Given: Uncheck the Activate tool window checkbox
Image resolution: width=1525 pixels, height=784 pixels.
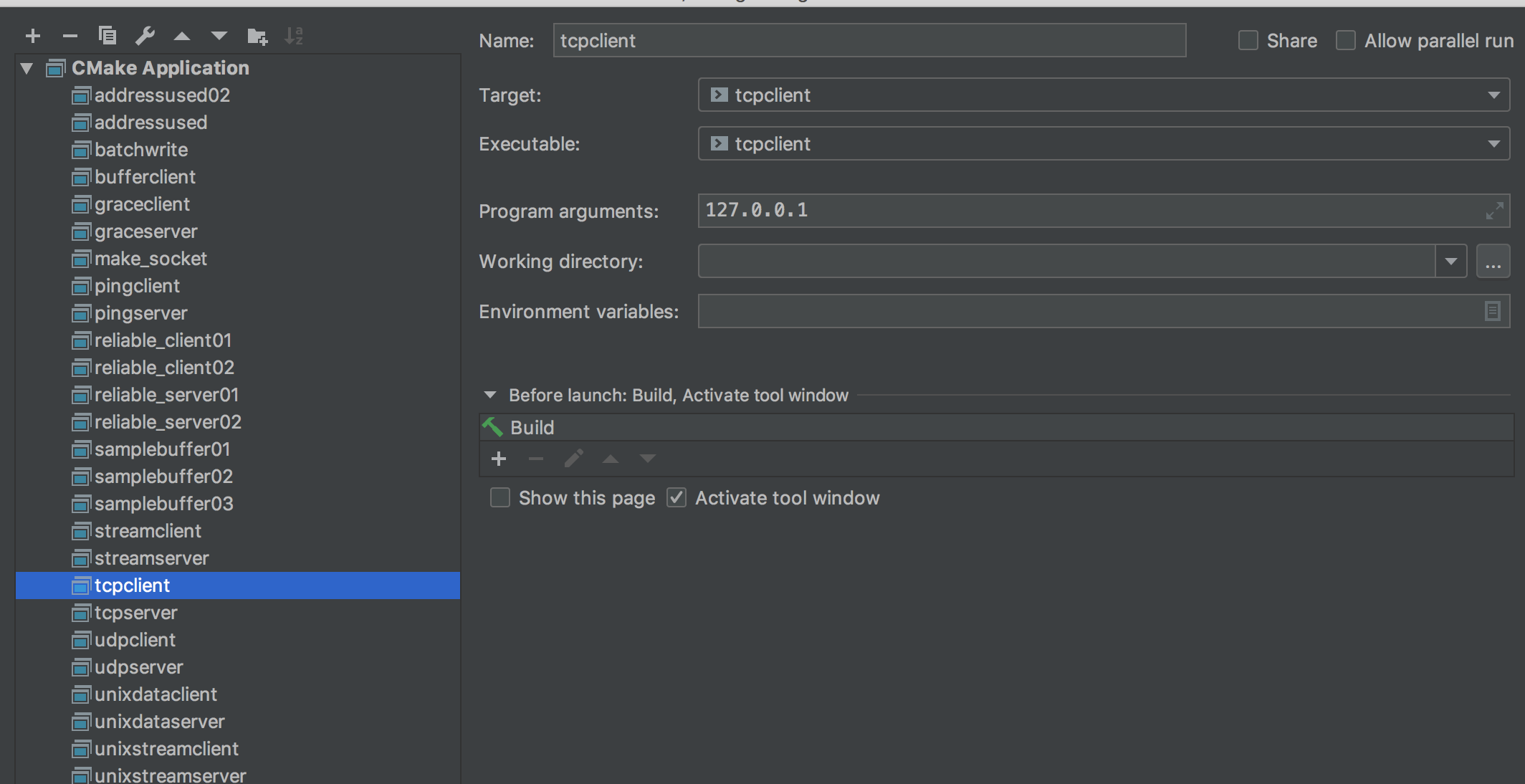Looking at the screenshot, I should coord(677,497).
